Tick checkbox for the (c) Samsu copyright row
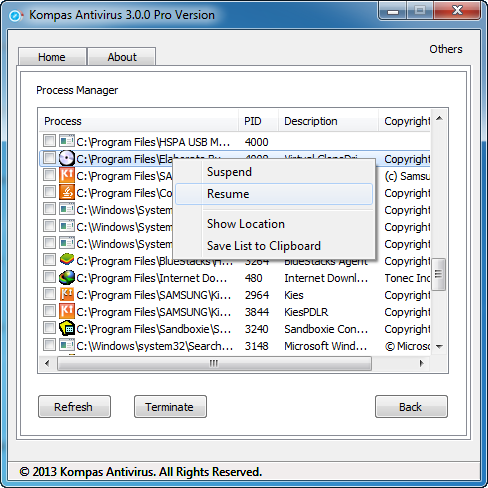Screen dimensions: 488x488 [x=49, y=175]
